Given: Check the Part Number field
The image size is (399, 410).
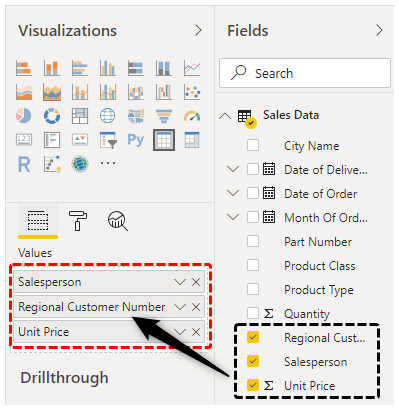Looking at the screenshot, I should (253, 241).
